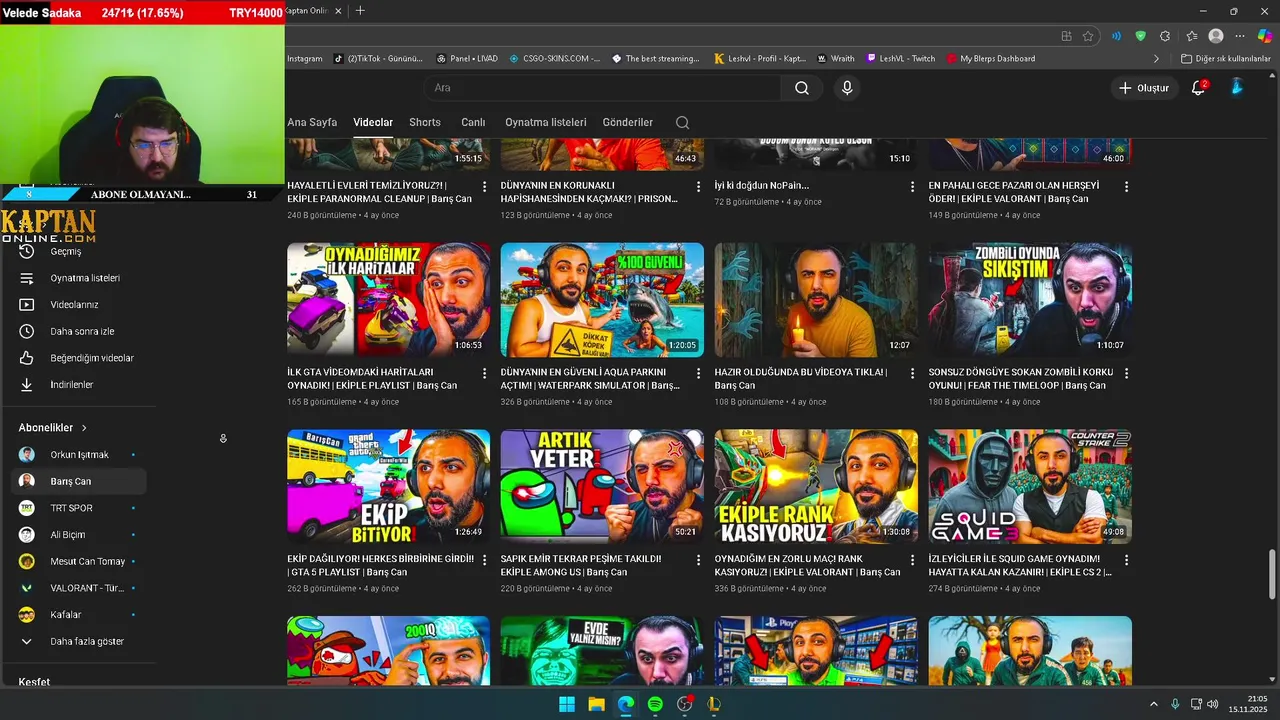Open the LeshVL - Twitch bookmark
The height and width of the screenshot is (720, 1280).
pos(901,59)
